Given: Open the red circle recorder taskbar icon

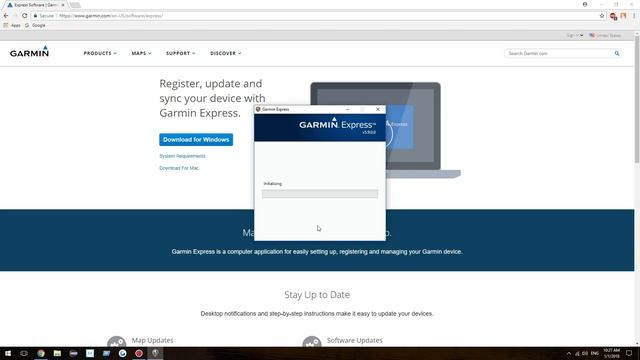Looking at the screenshot, I should (x=139, y=353).
